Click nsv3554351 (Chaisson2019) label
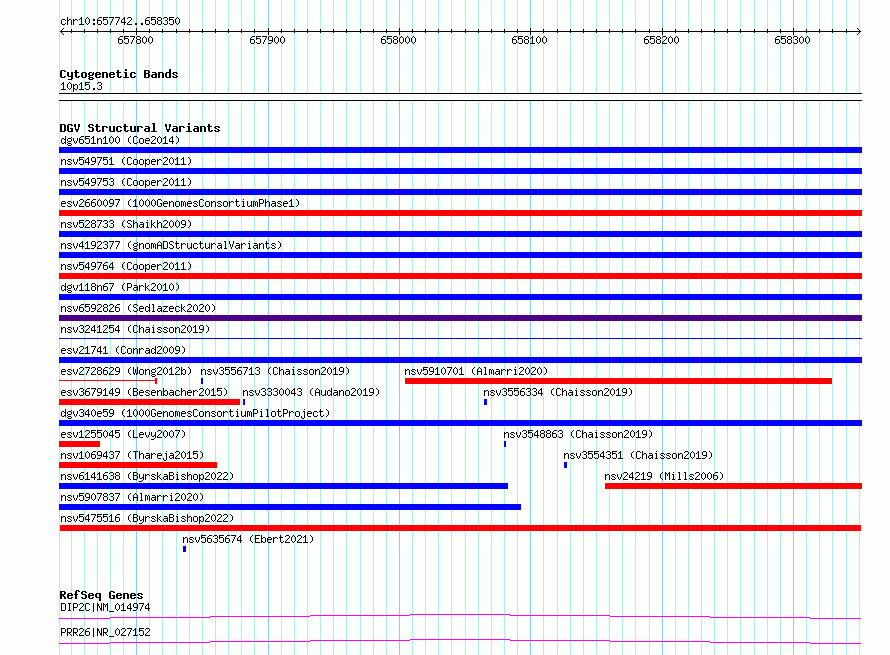This screenshot has height=655, width=890. [x=638, y=455]
